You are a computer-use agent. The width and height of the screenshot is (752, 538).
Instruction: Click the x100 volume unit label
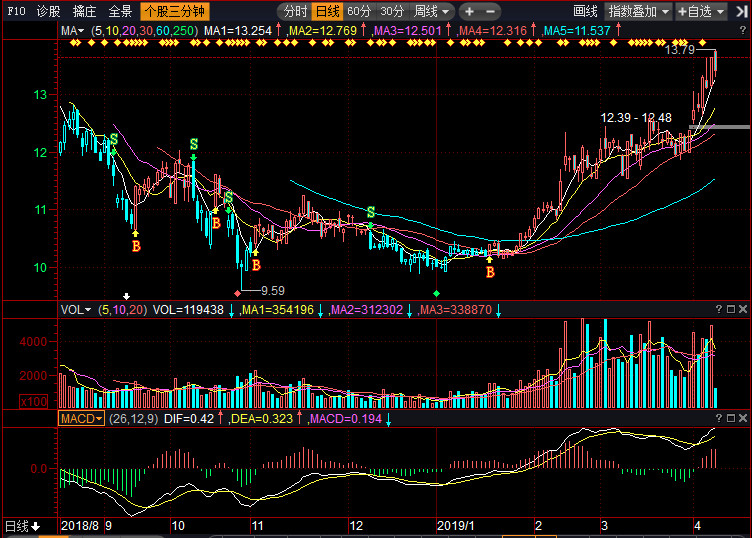(x=32, y=400)
